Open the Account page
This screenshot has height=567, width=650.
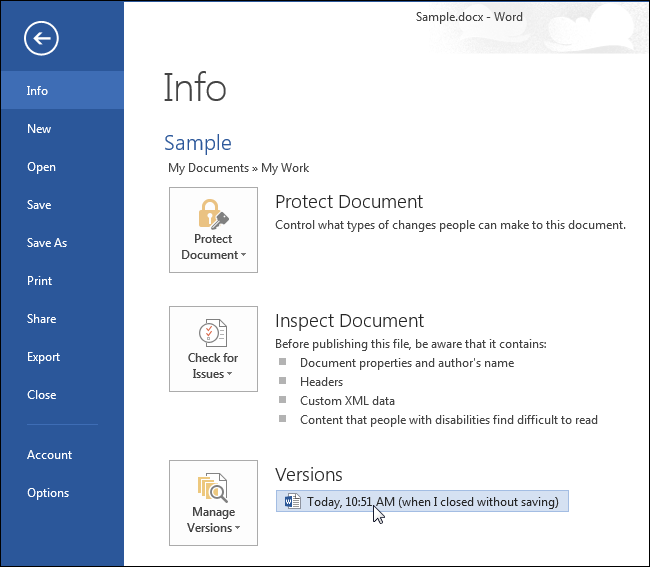click(49, 455)
